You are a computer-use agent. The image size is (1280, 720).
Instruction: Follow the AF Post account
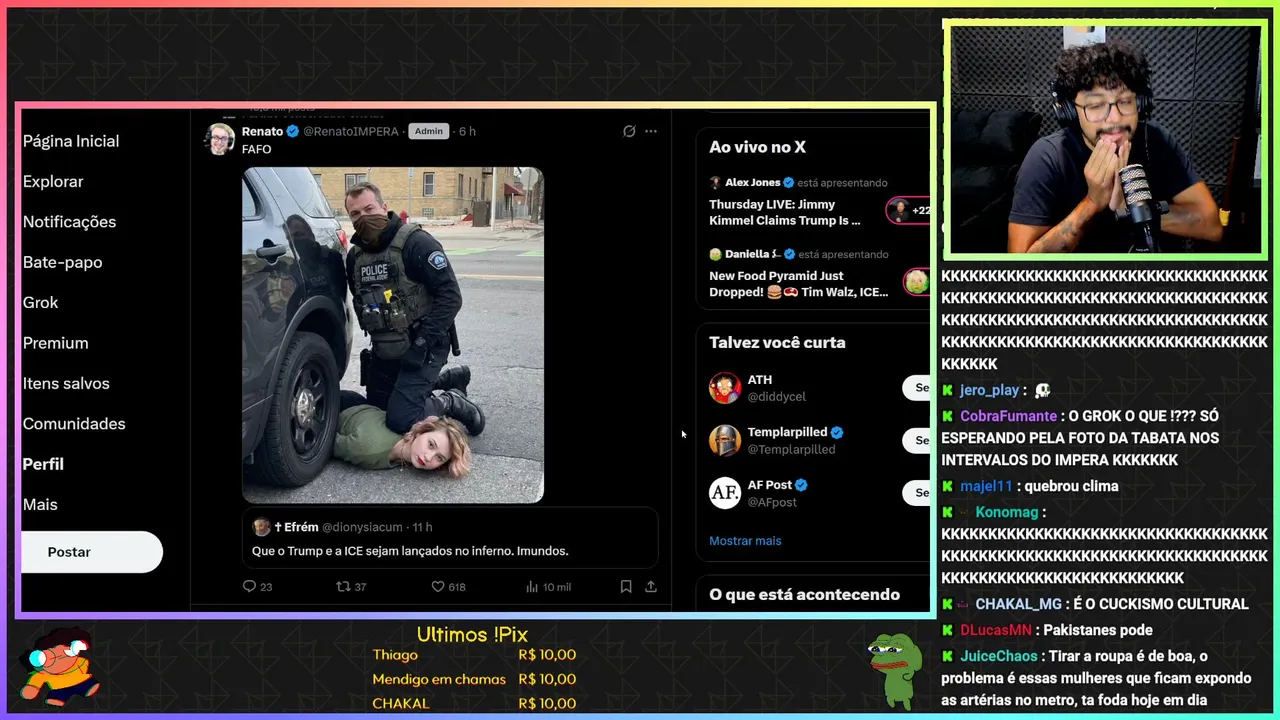click(x=917, y=492)
